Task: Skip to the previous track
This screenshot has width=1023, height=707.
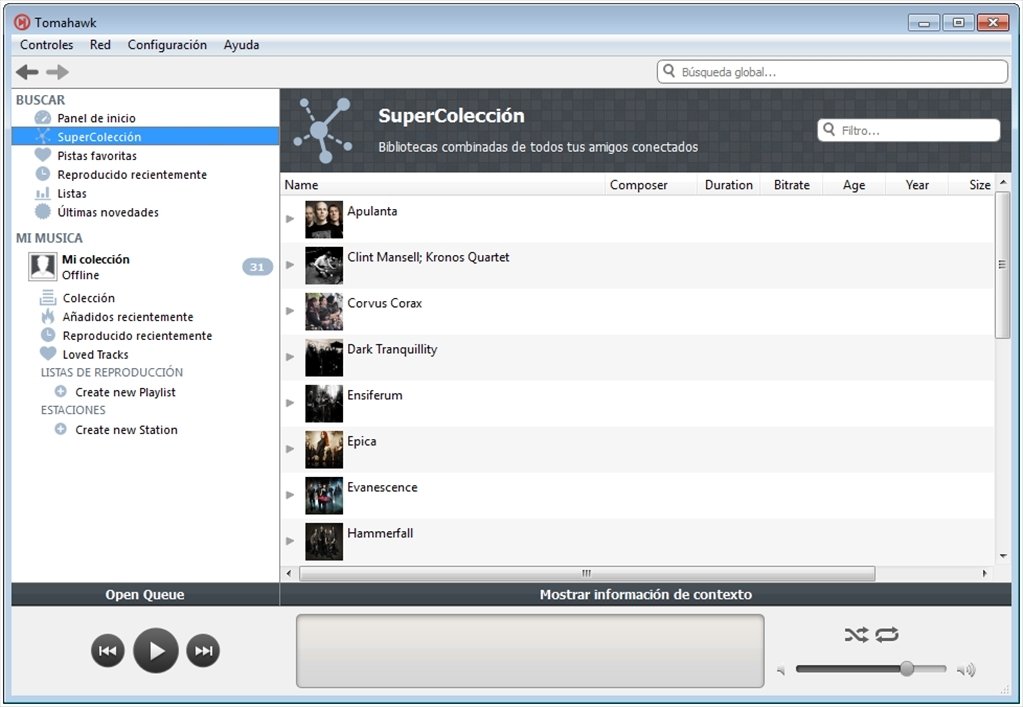Action: pyautogui.click(x=108, y=650)
